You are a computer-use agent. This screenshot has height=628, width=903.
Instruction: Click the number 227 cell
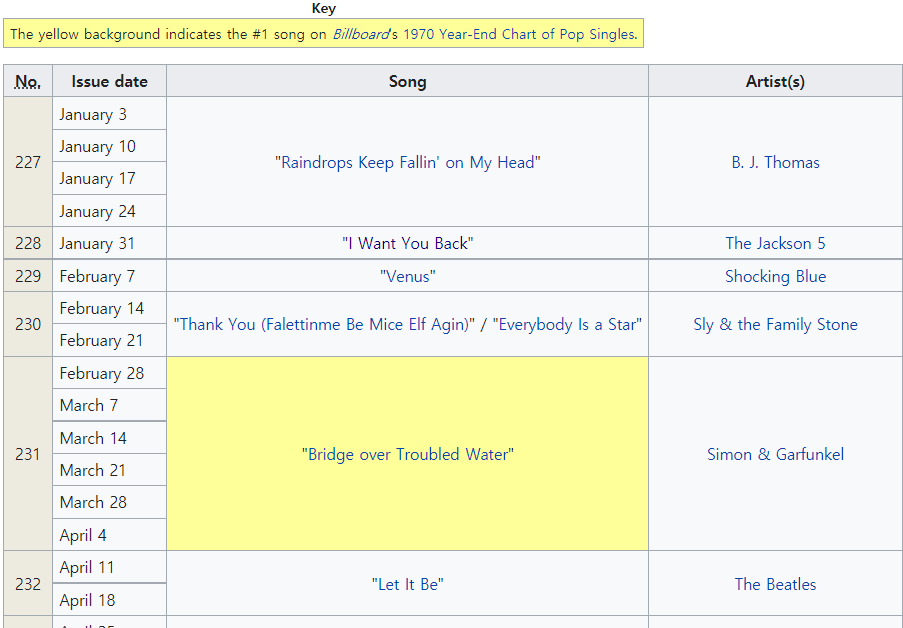(28, 162)
